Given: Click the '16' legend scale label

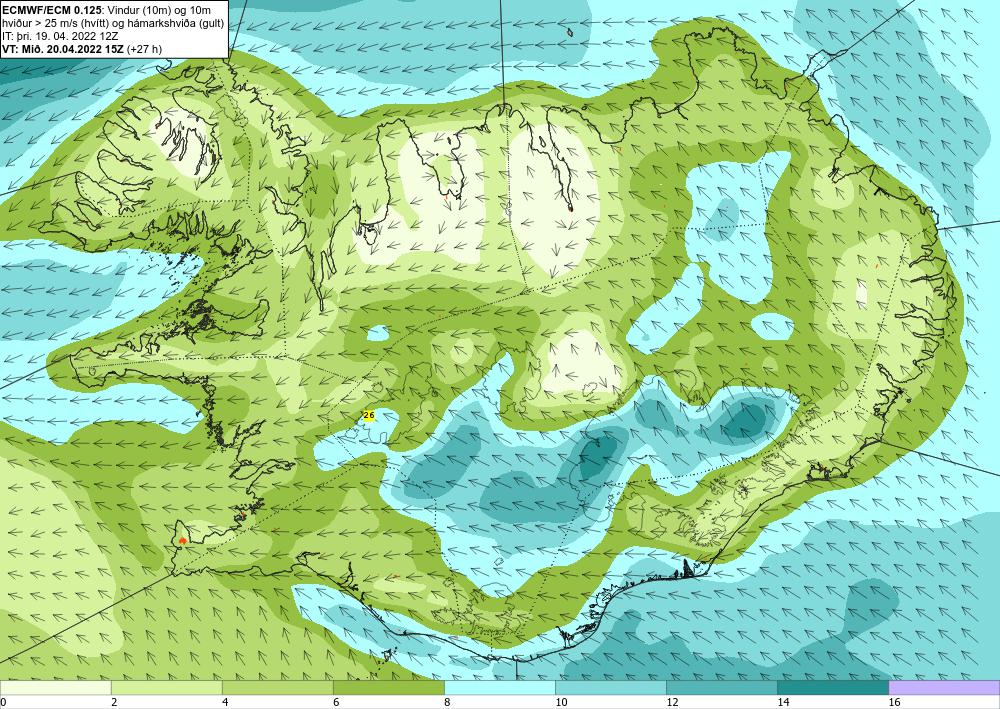Looking at the screenshot, I should click(x=894, y=702).
